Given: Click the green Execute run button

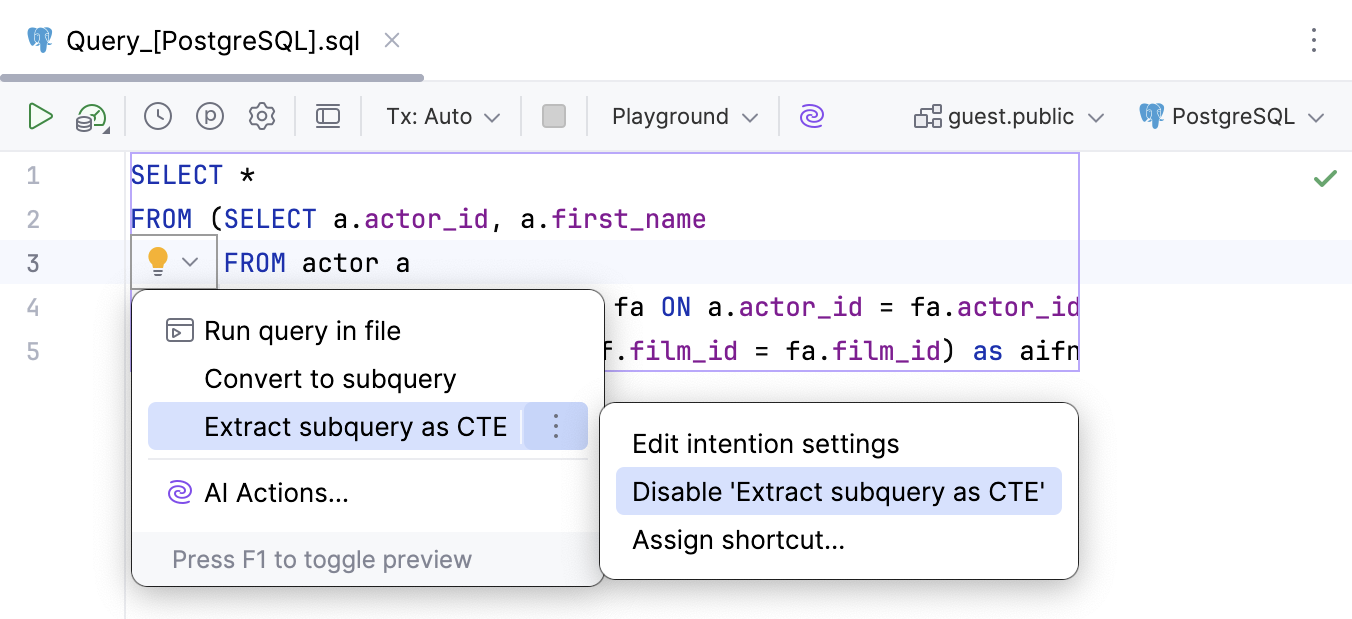Looking at the screenshot, I should point(40,117).
